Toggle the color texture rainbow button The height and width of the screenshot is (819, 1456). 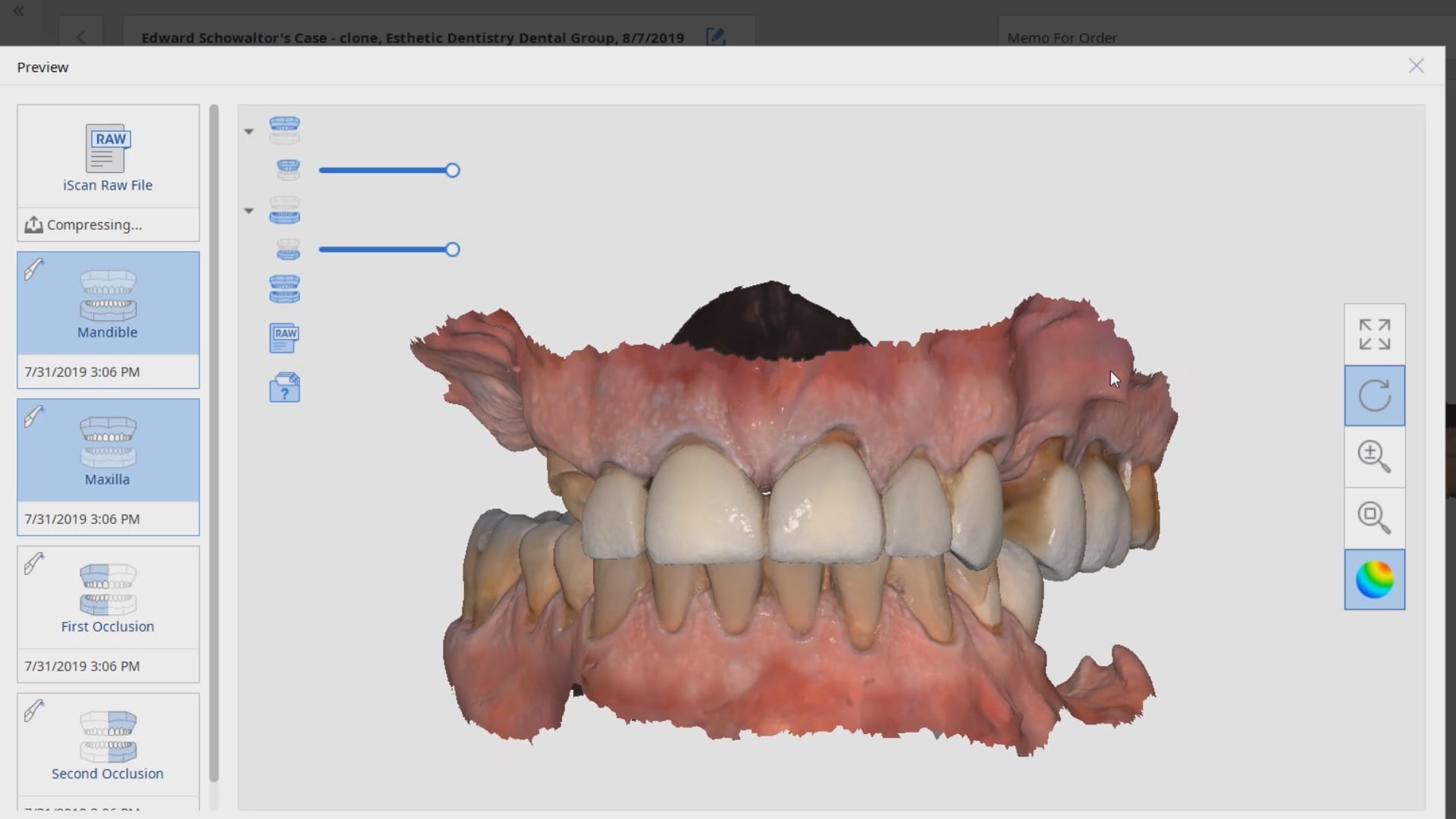tap(1374, 580)
